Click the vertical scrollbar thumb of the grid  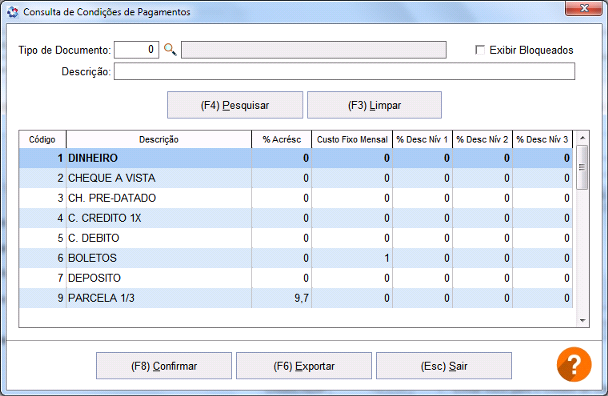(582, 167)
